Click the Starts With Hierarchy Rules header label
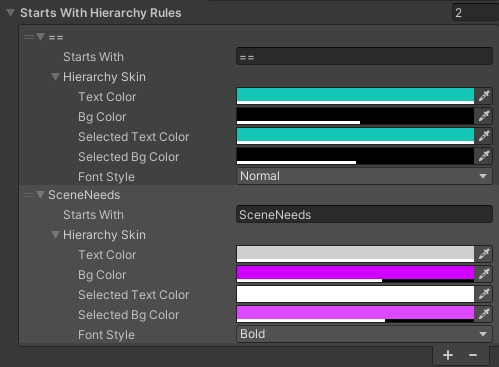 click(101, 13)
